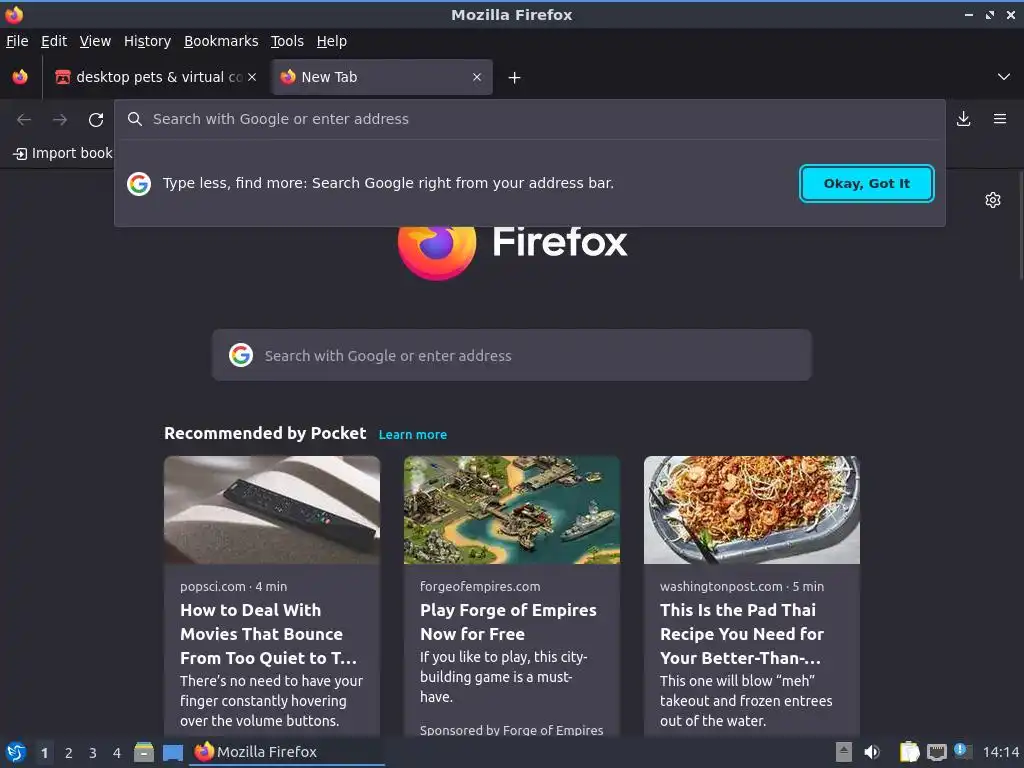Click the popsci.com · 4 min source text
1024x768 pixels.
pyautogui.click(x=233, y=586)
